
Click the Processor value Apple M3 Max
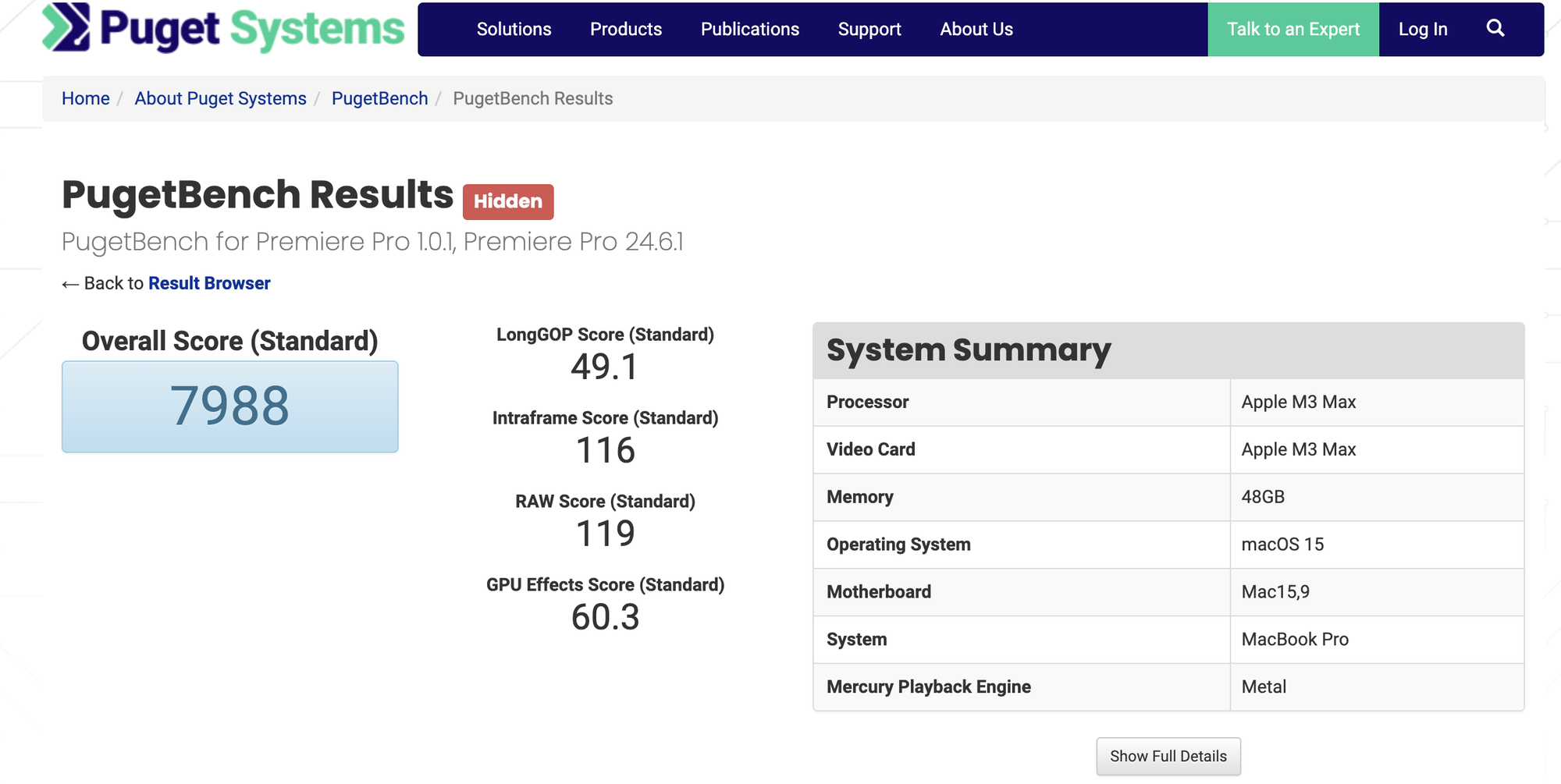click(x=1299, y=402)
